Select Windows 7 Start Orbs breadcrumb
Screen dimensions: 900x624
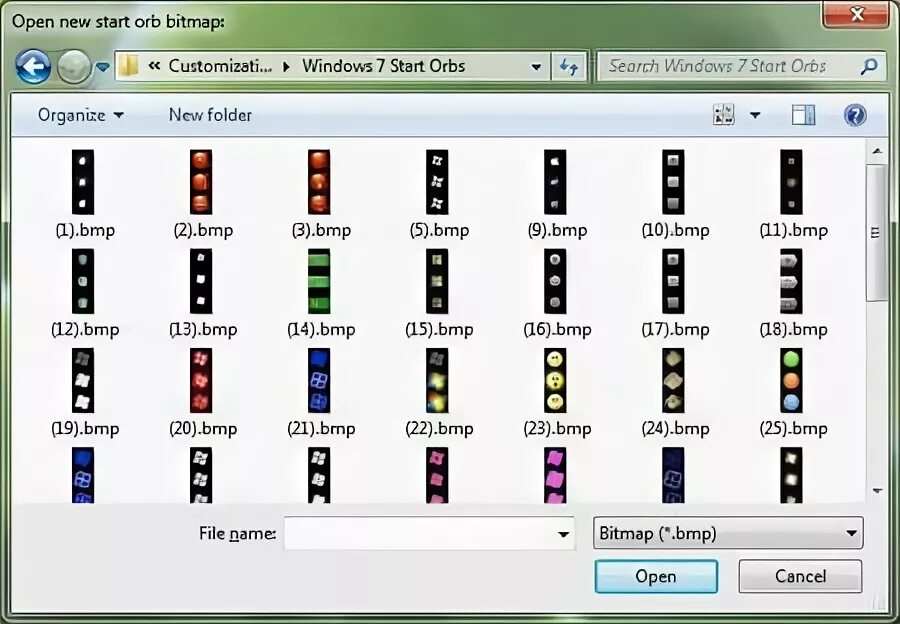(383, 66)
